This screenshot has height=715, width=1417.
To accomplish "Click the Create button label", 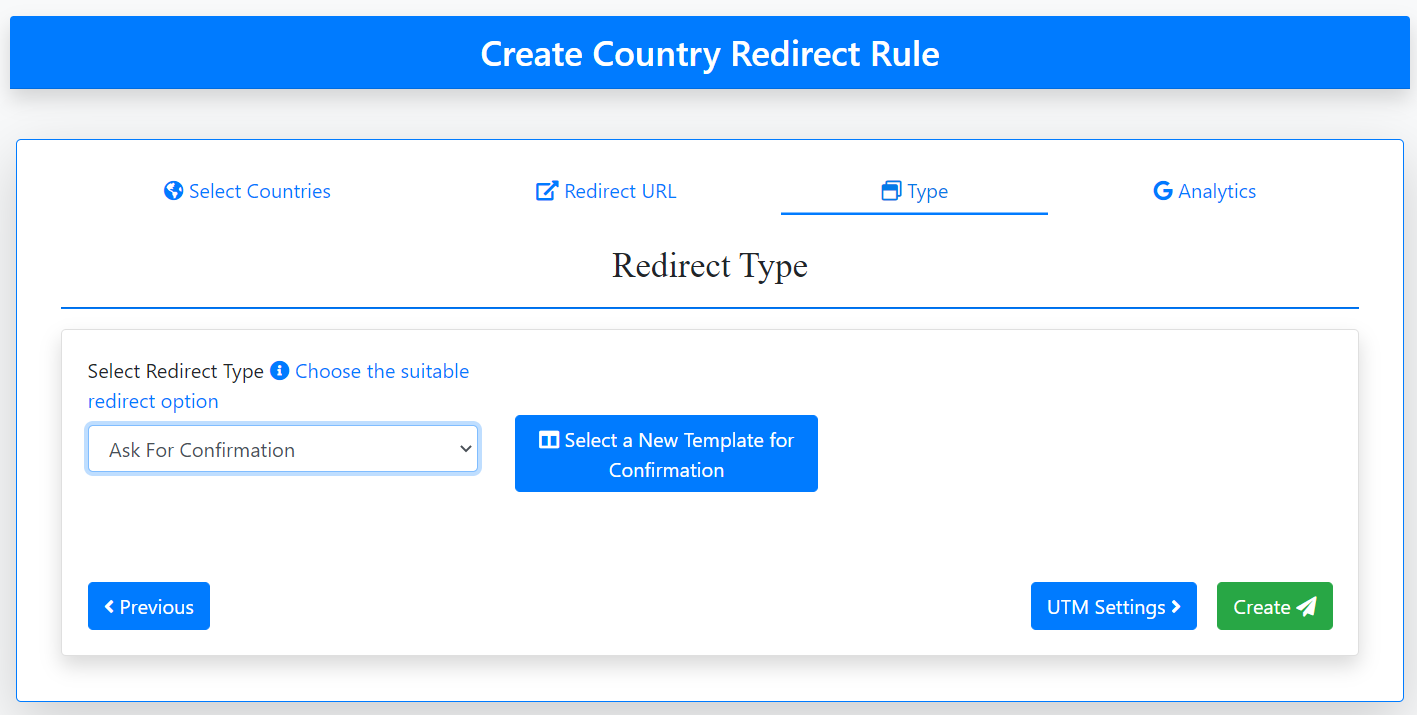I will point(1262,607).
